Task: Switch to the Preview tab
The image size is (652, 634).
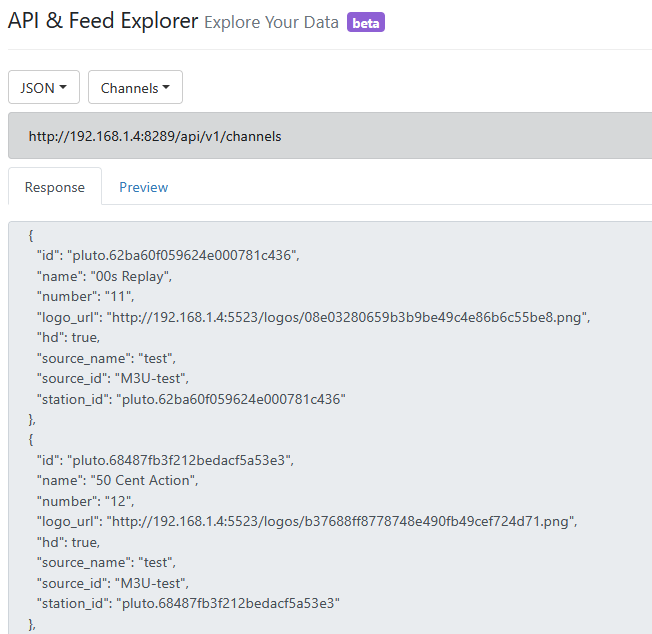Action: (143, 187)
